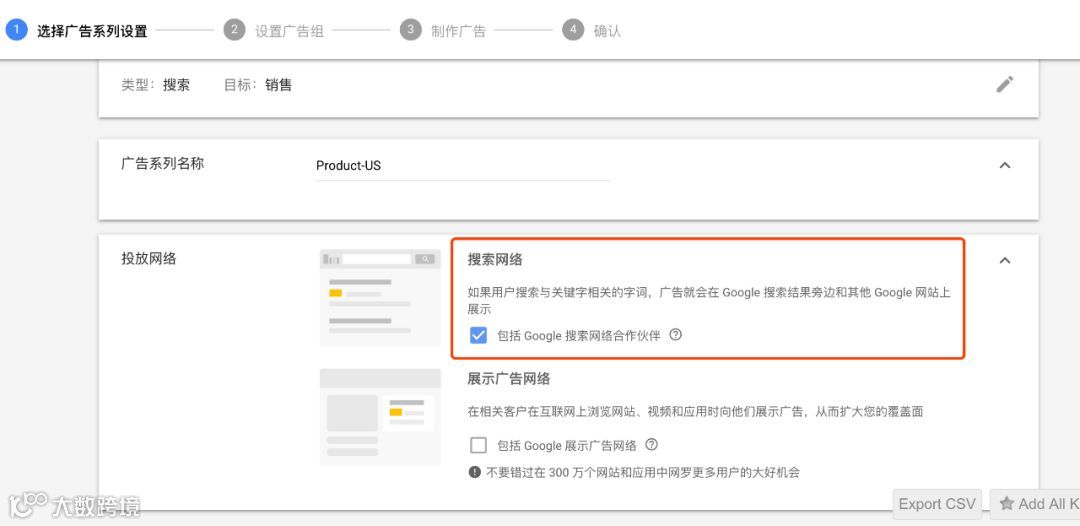The height and width of the screenshot is (526, 1080).
Task: Click the 搜索网络 heading
Action: [x=495, y=260]
